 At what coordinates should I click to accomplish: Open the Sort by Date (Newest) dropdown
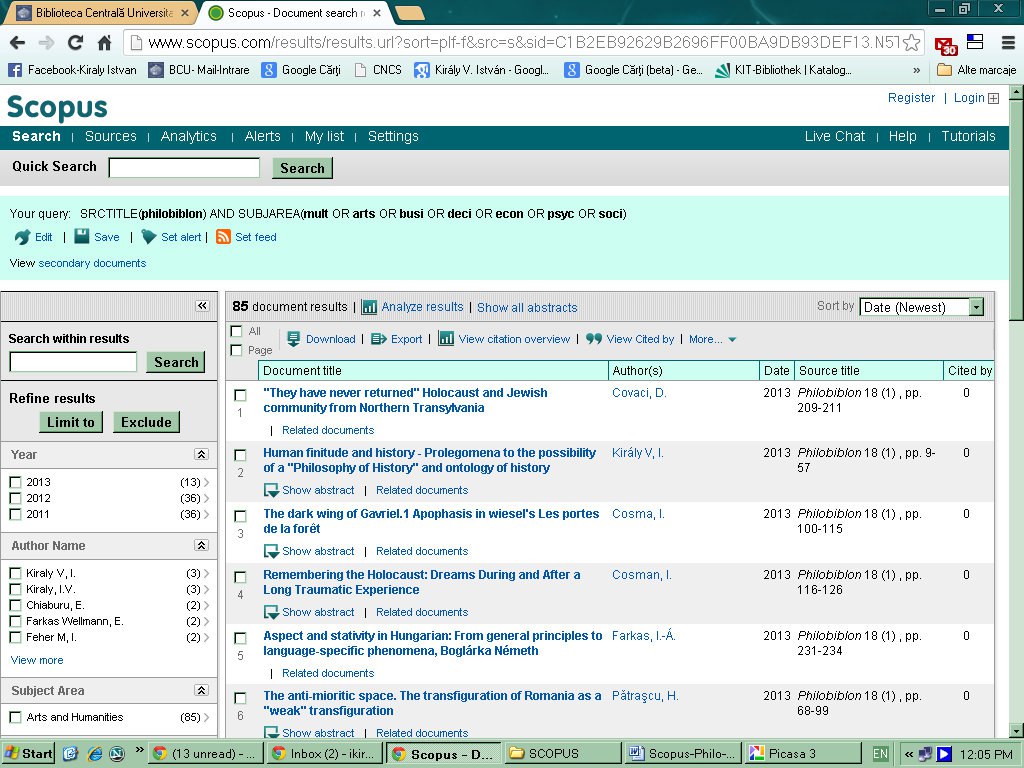point(921,307)
